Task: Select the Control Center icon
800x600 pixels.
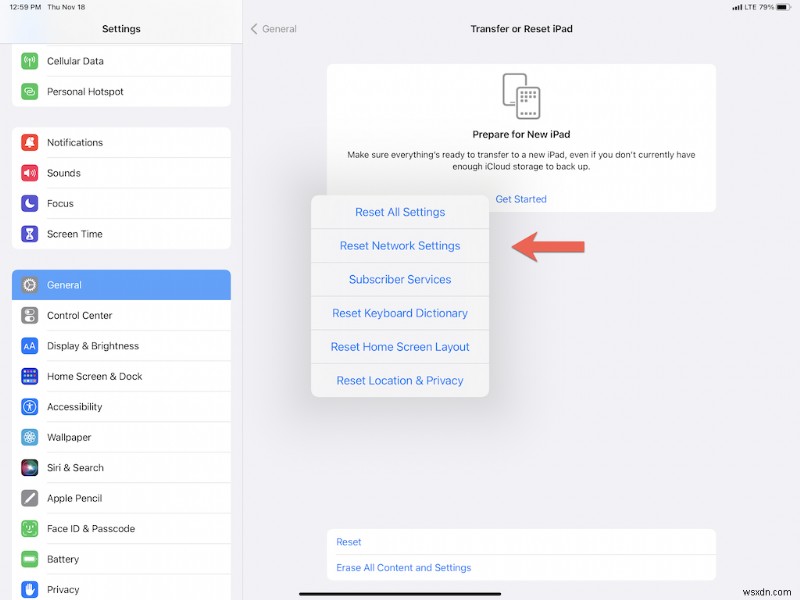Action: point(31,315)
